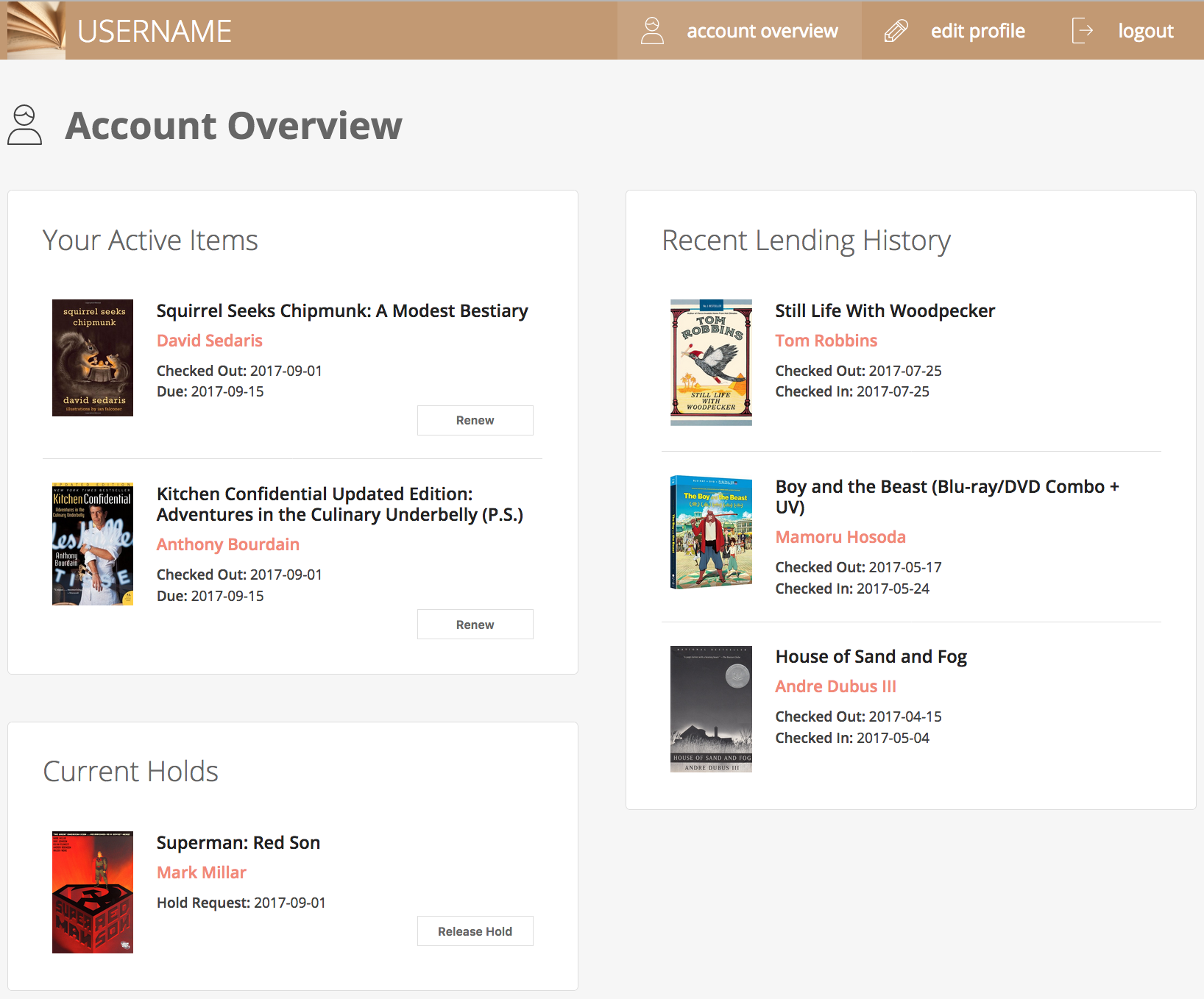
Task: Visit Tom Robbins author link
Action: coord(826,341)
